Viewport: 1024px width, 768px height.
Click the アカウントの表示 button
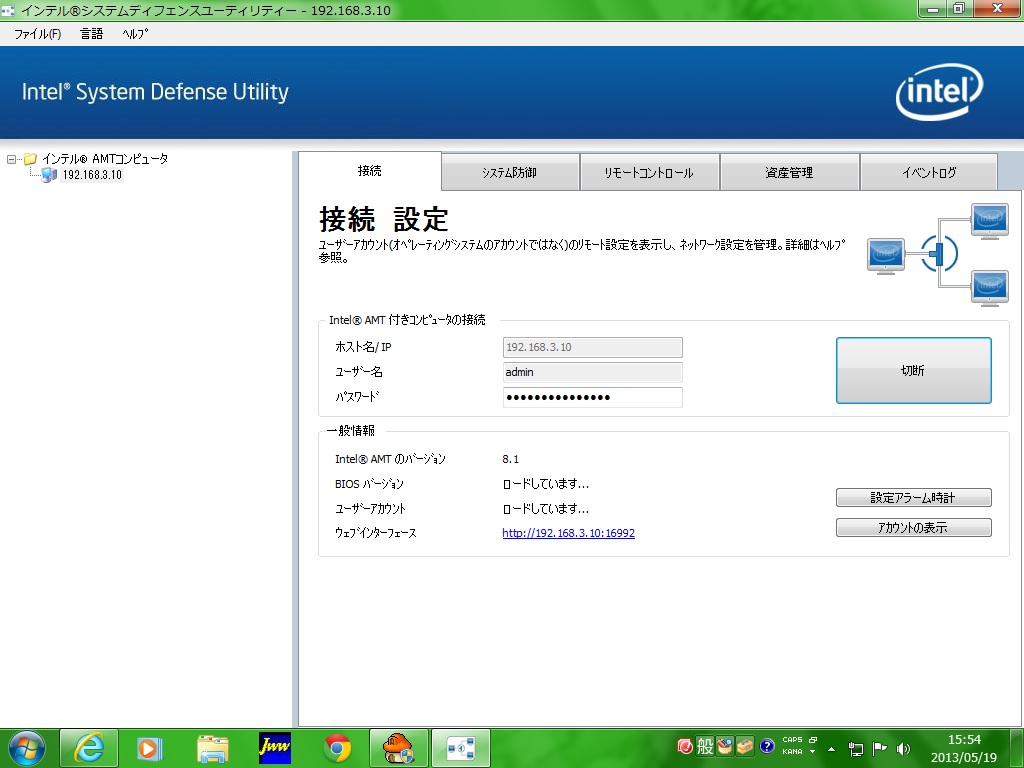point(914,528)
